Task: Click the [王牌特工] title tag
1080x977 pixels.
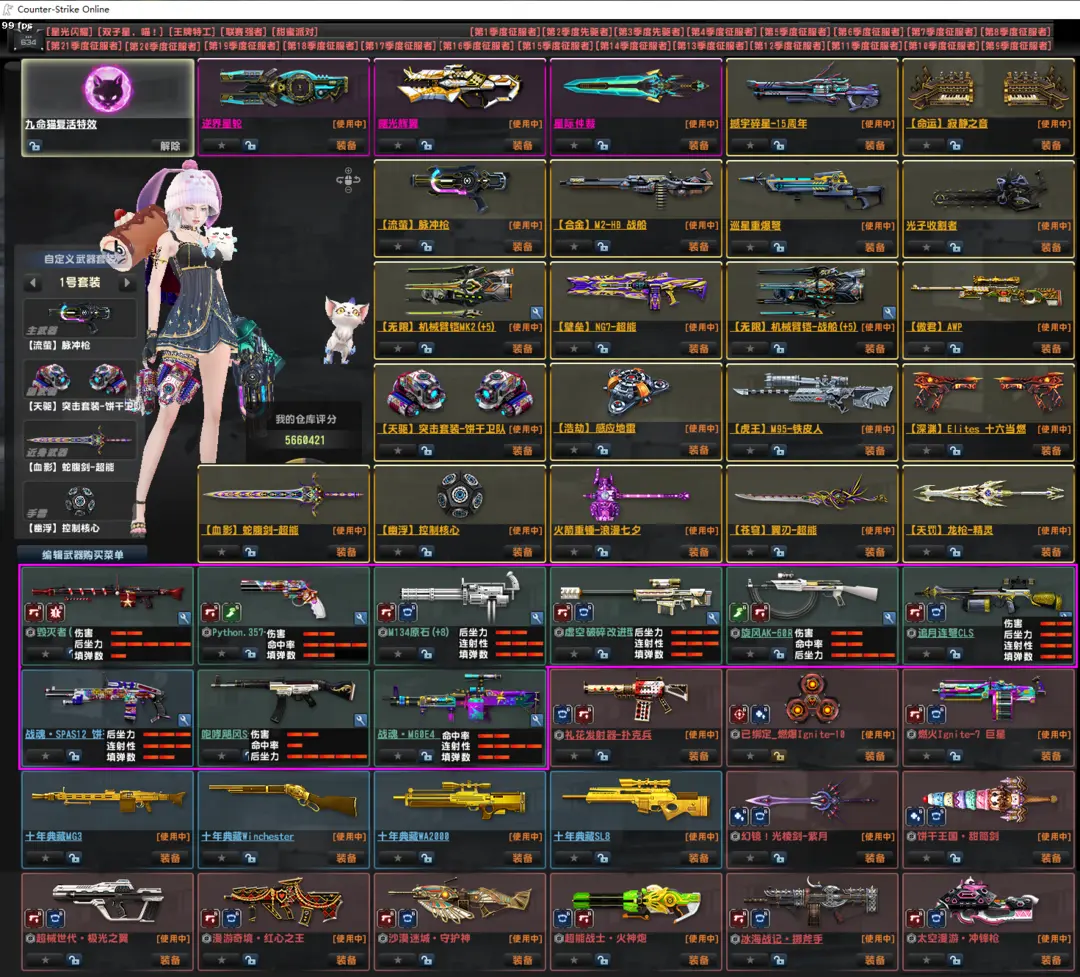Action: [x=193, y=32]
